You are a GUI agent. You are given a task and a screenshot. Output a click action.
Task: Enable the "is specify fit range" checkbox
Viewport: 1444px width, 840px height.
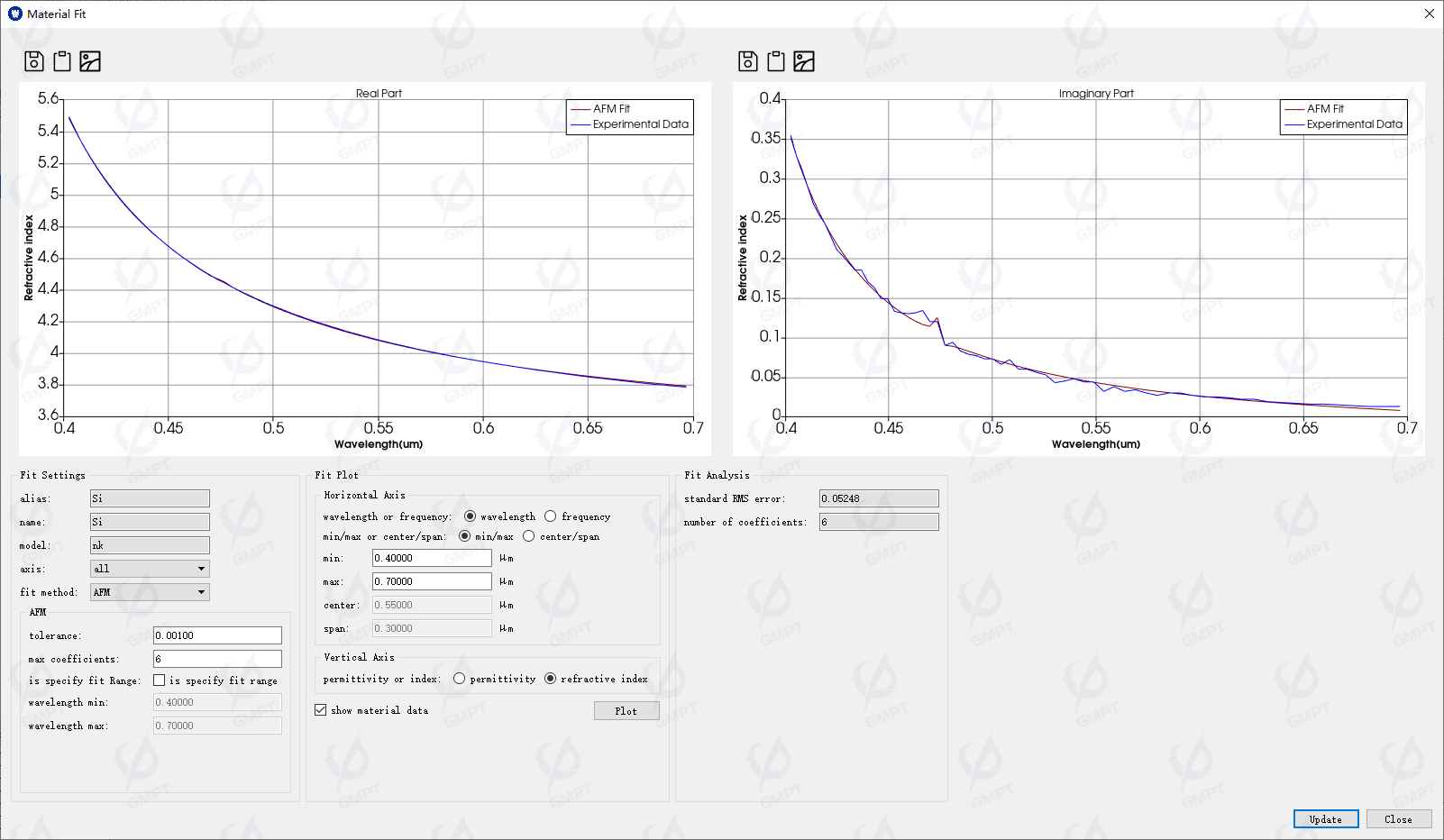click(x=160, y=680)
